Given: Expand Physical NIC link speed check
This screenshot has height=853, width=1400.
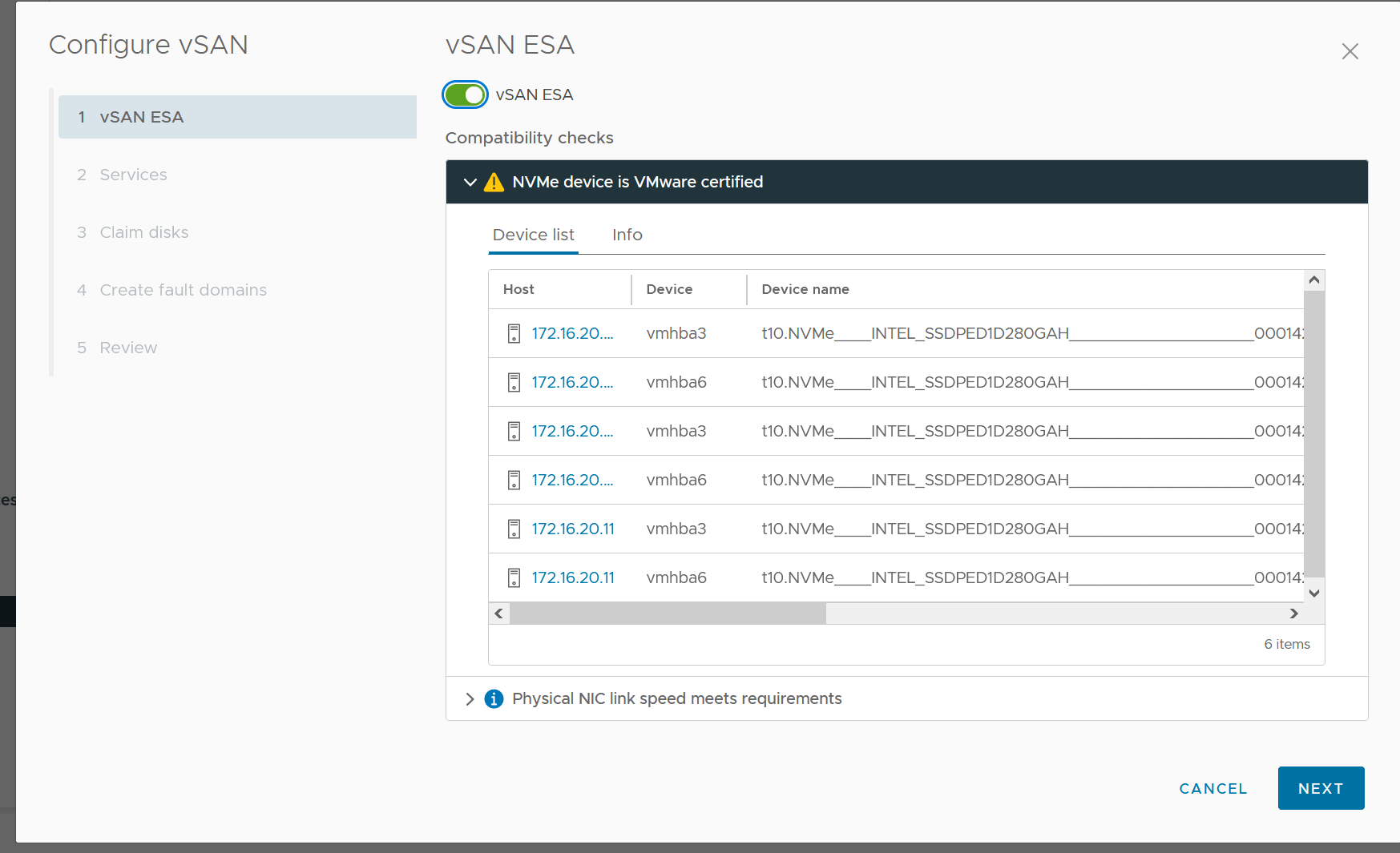Looking at the screenshot, I should [470, 699].
